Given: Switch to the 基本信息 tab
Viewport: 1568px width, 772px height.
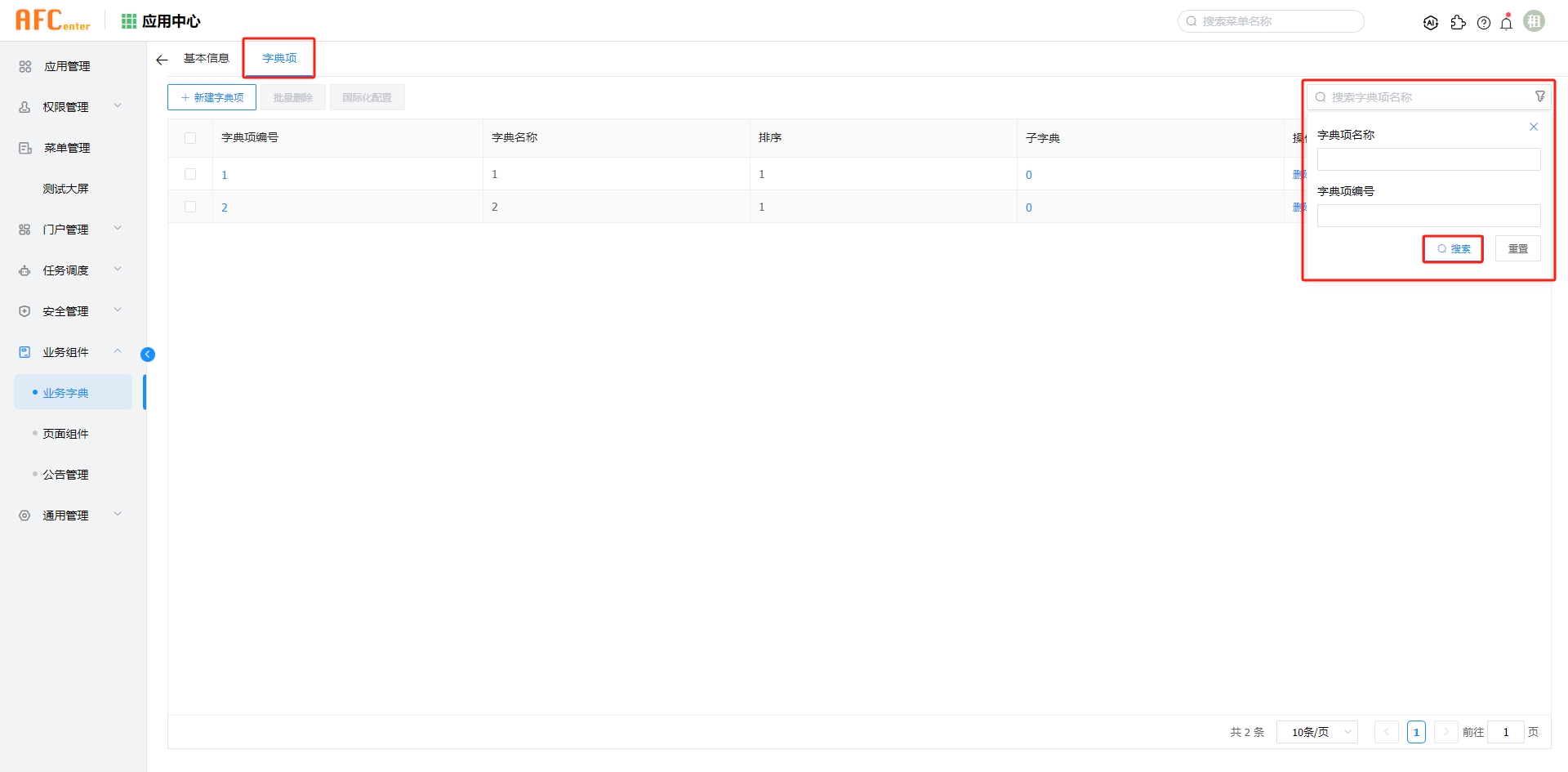Looking at the screenshot, I should (206, 58).
